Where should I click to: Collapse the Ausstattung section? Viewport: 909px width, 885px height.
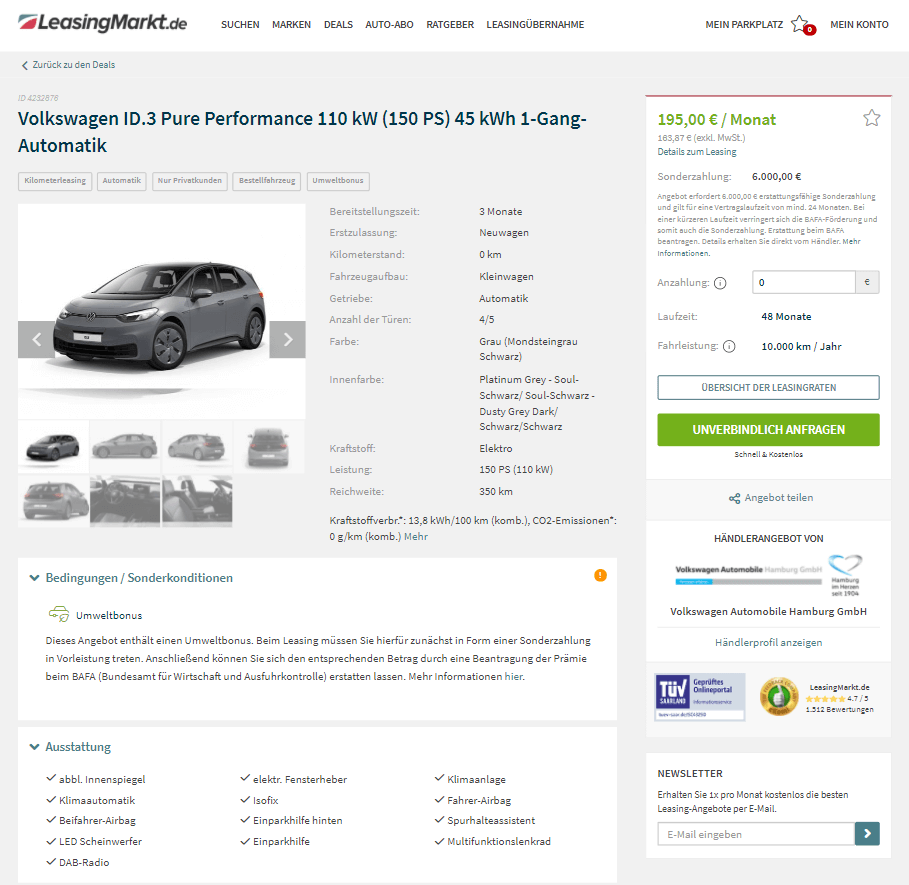[x=70, y=746]
